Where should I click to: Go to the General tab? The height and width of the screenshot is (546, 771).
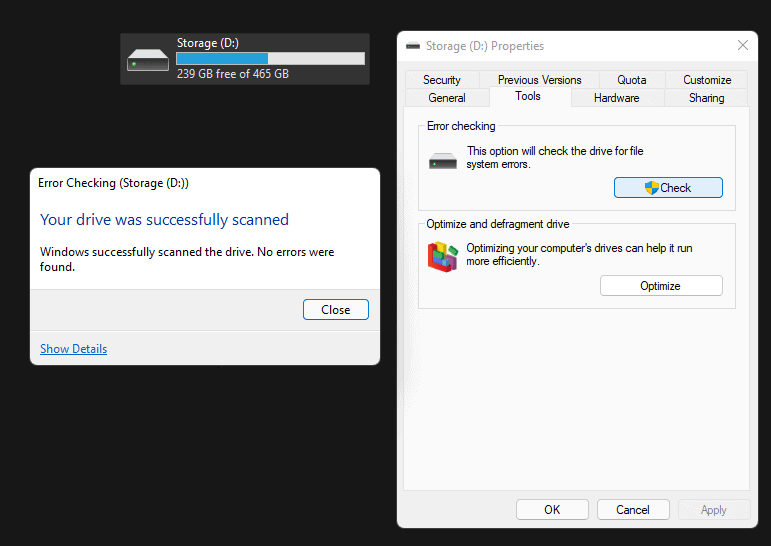click(446, 98)
